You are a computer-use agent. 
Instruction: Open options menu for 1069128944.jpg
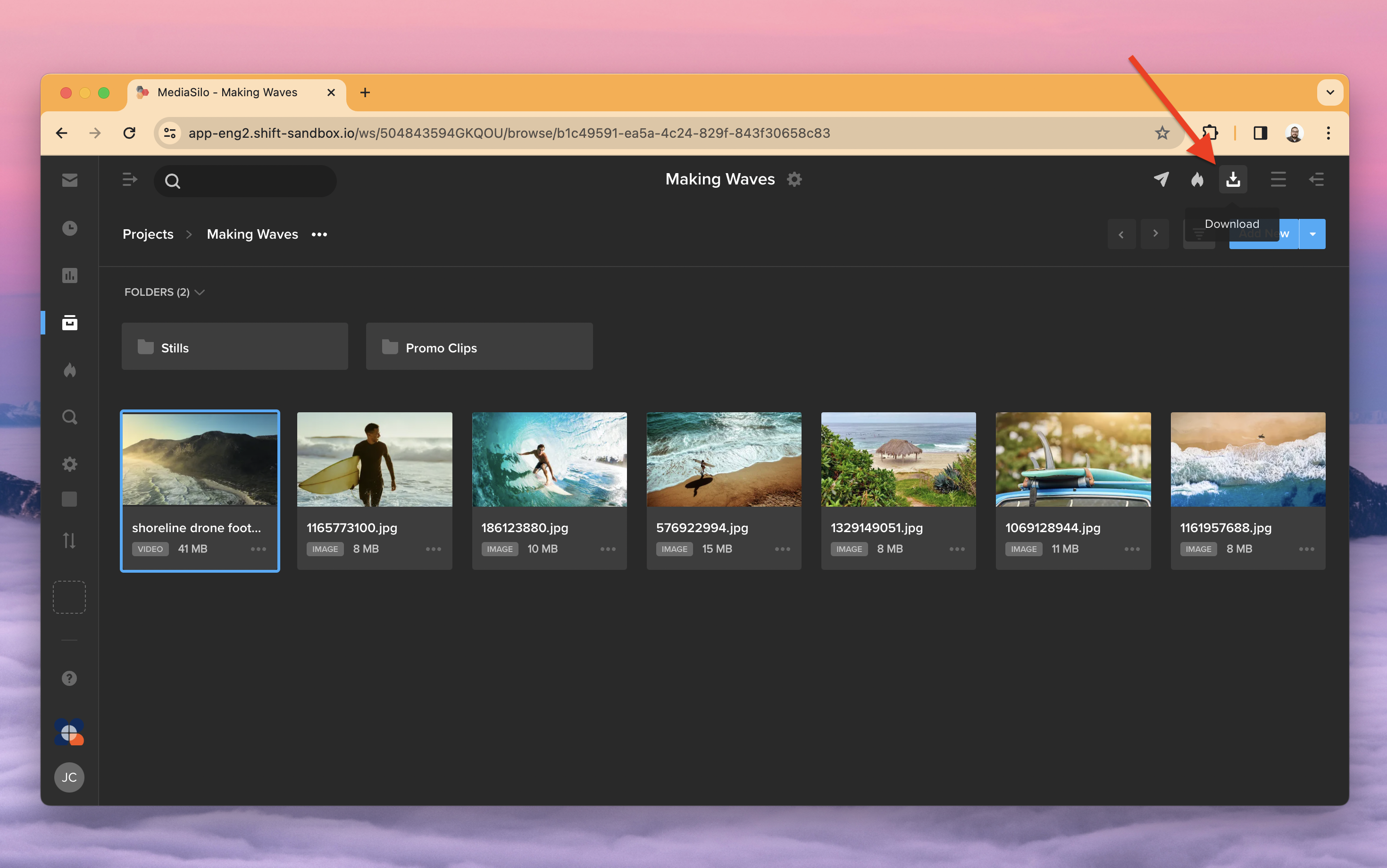click(1132, 549)
